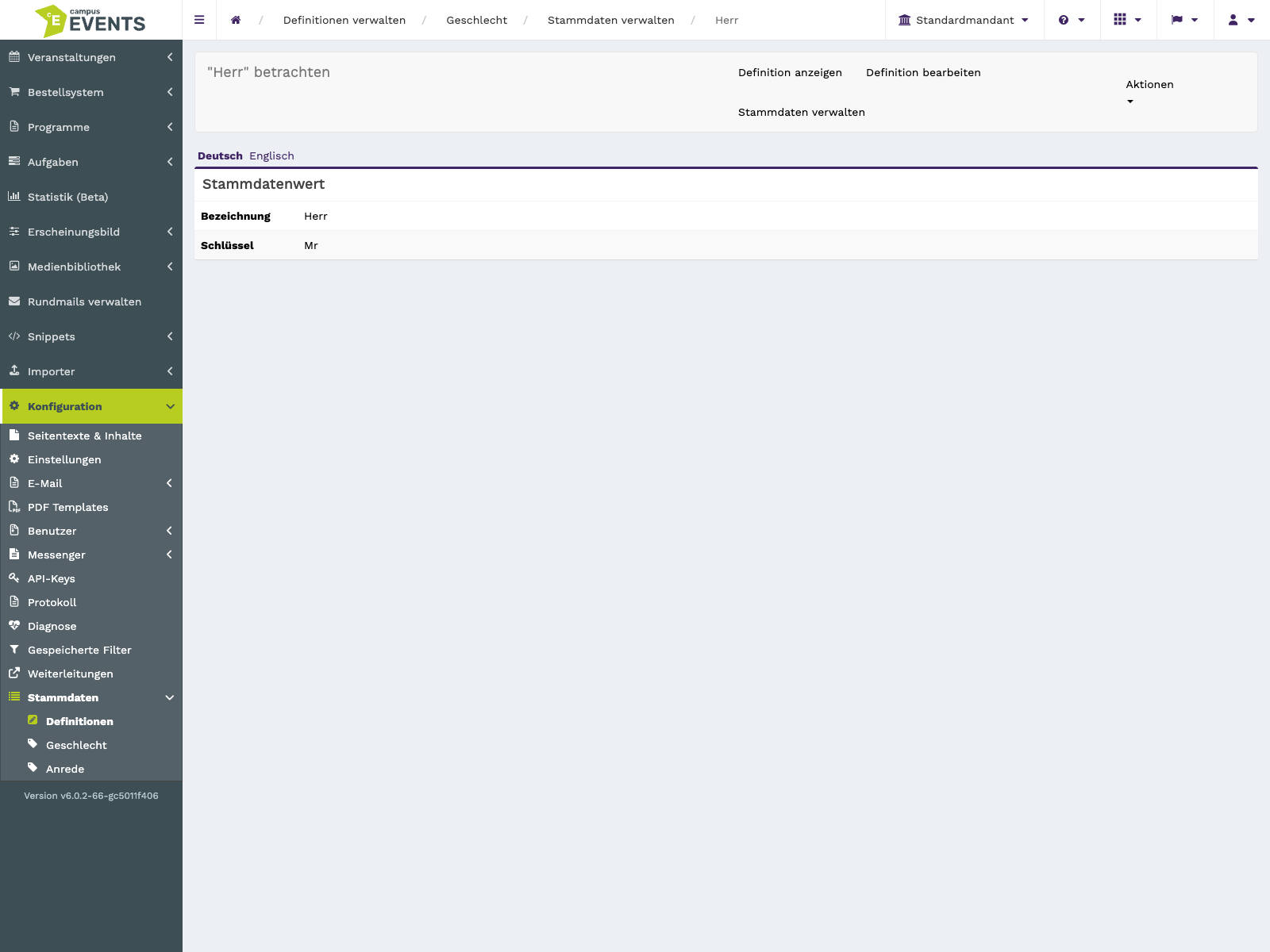Viewport: 1270px width, 952px height.
Task: Click the Veranstaltungen calendar icon
Action: tap(14, 56)
